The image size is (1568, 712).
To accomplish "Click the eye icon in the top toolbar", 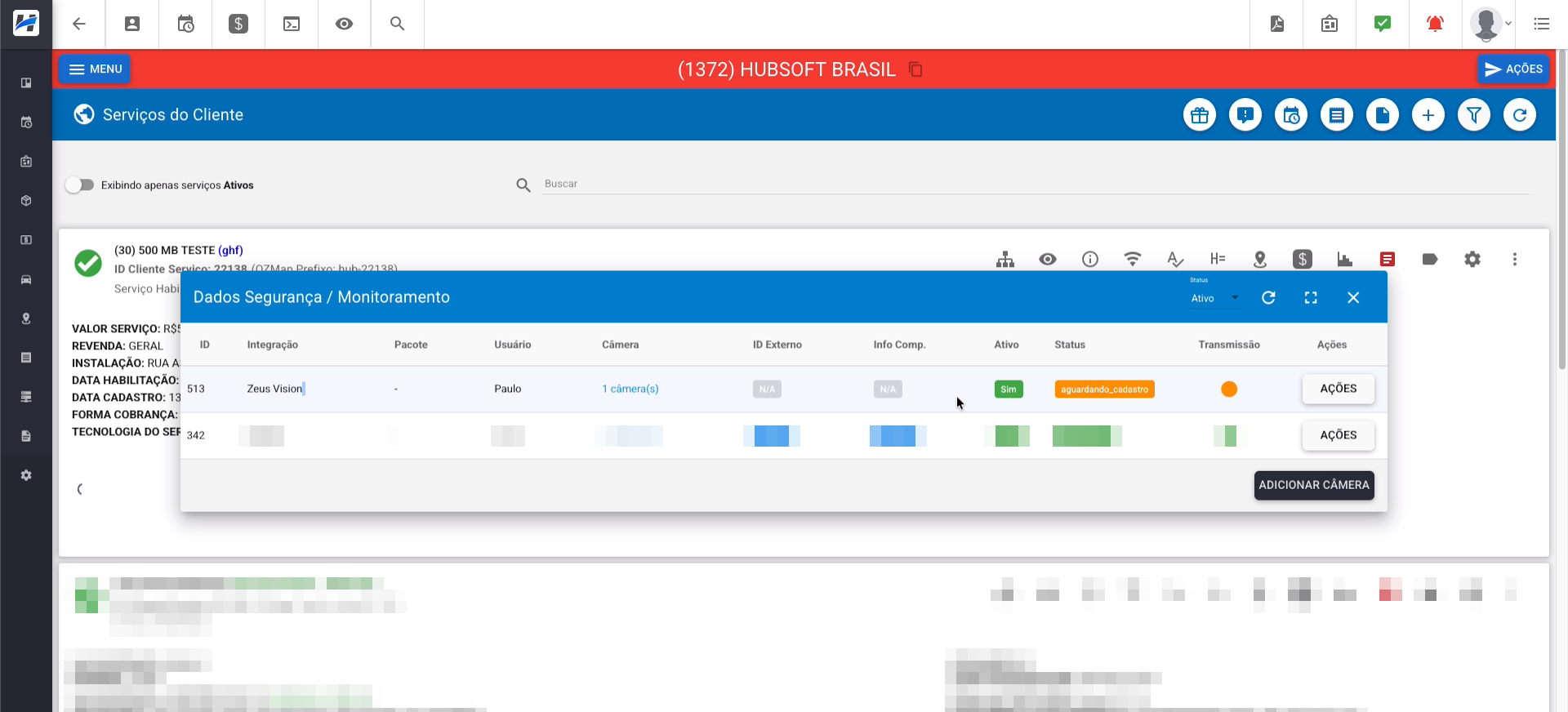I will pyautogui.click(x=345, y=24).
